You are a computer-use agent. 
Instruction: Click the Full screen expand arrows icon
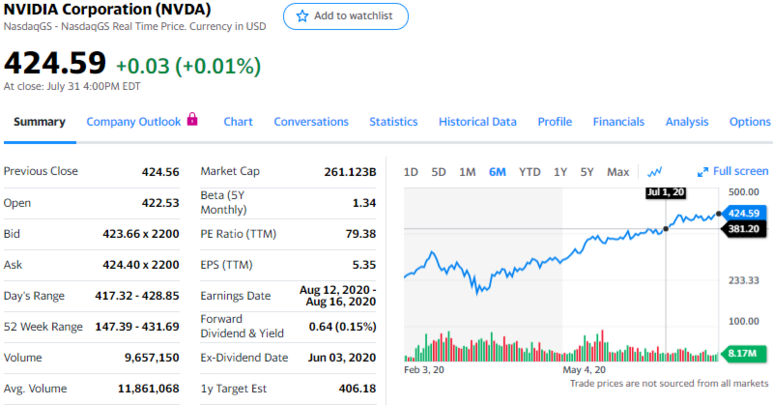tap(703, 172)
